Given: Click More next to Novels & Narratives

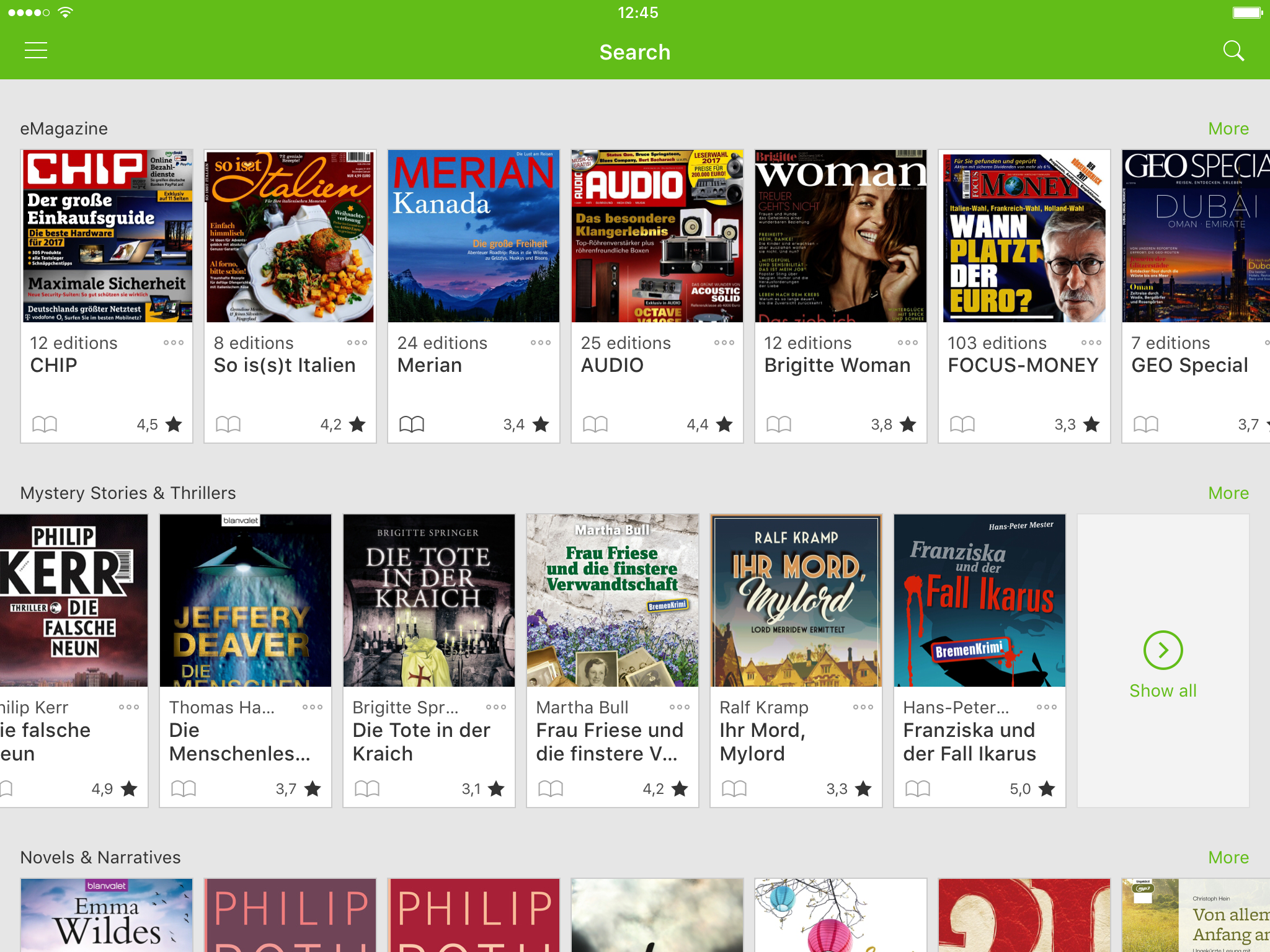Looking at the screenshot, I should (x=1228, y=858).
